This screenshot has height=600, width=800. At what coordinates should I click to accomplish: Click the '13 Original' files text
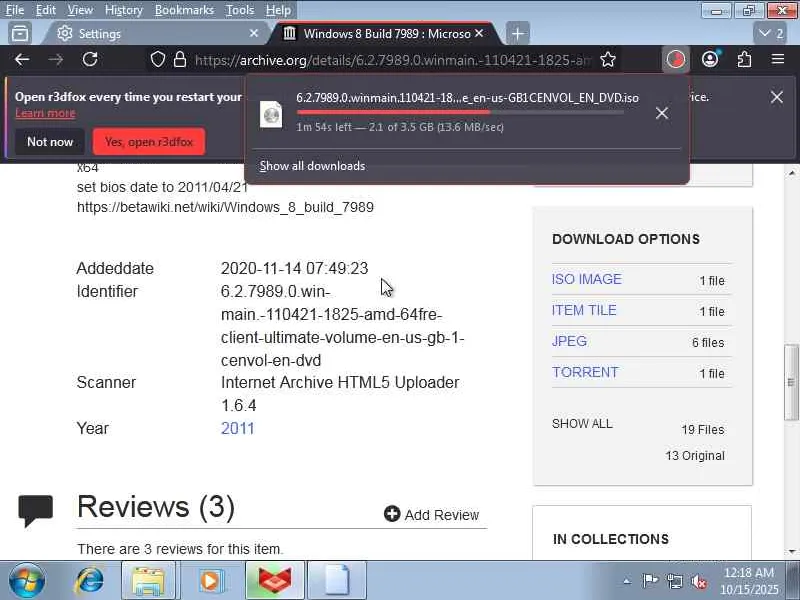[694, 456]
